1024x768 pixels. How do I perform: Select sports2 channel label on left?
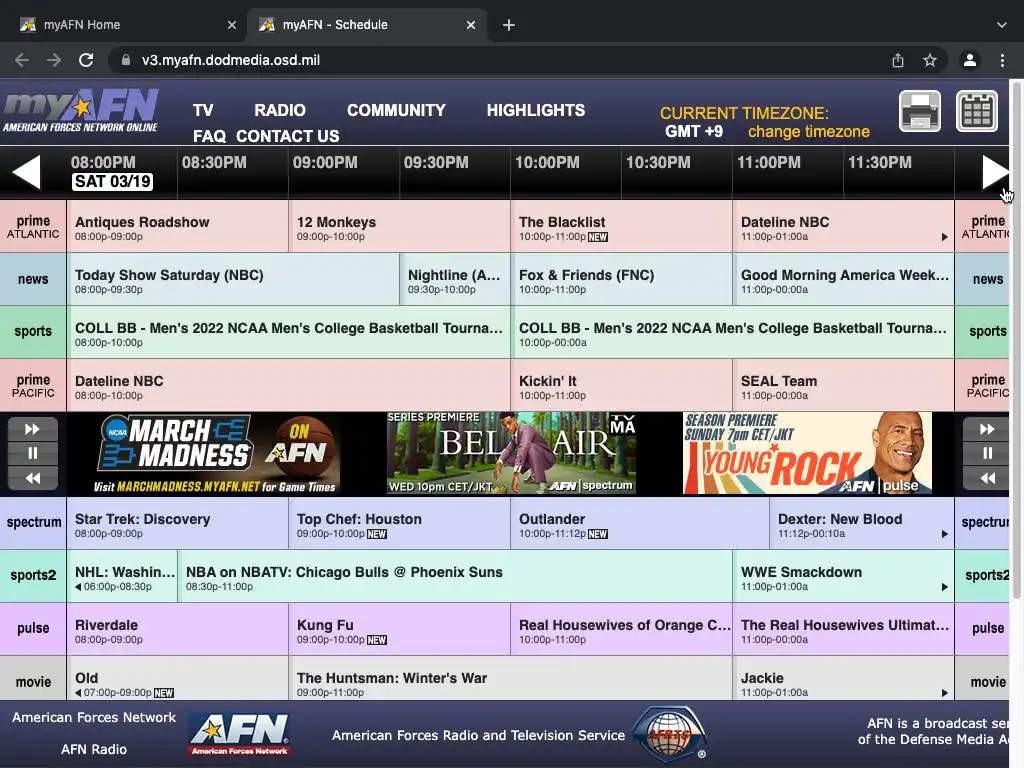coord(33,575)
